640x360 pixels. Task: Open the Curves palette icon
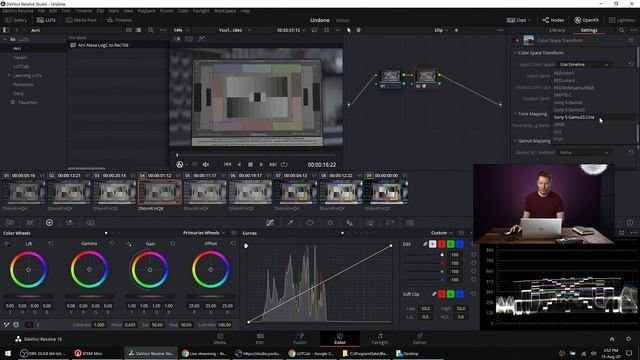270,222
